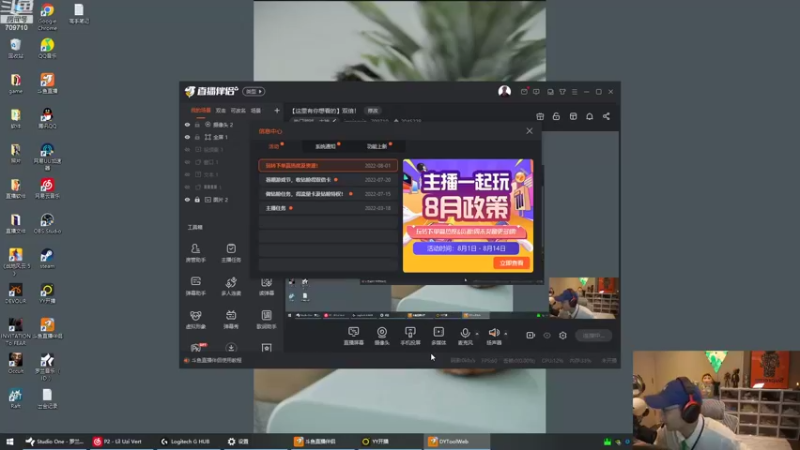Open the 歌词助手 tool
Image resolution: width=800 pixels, height=450 pixels.
(x=266, y=319)
